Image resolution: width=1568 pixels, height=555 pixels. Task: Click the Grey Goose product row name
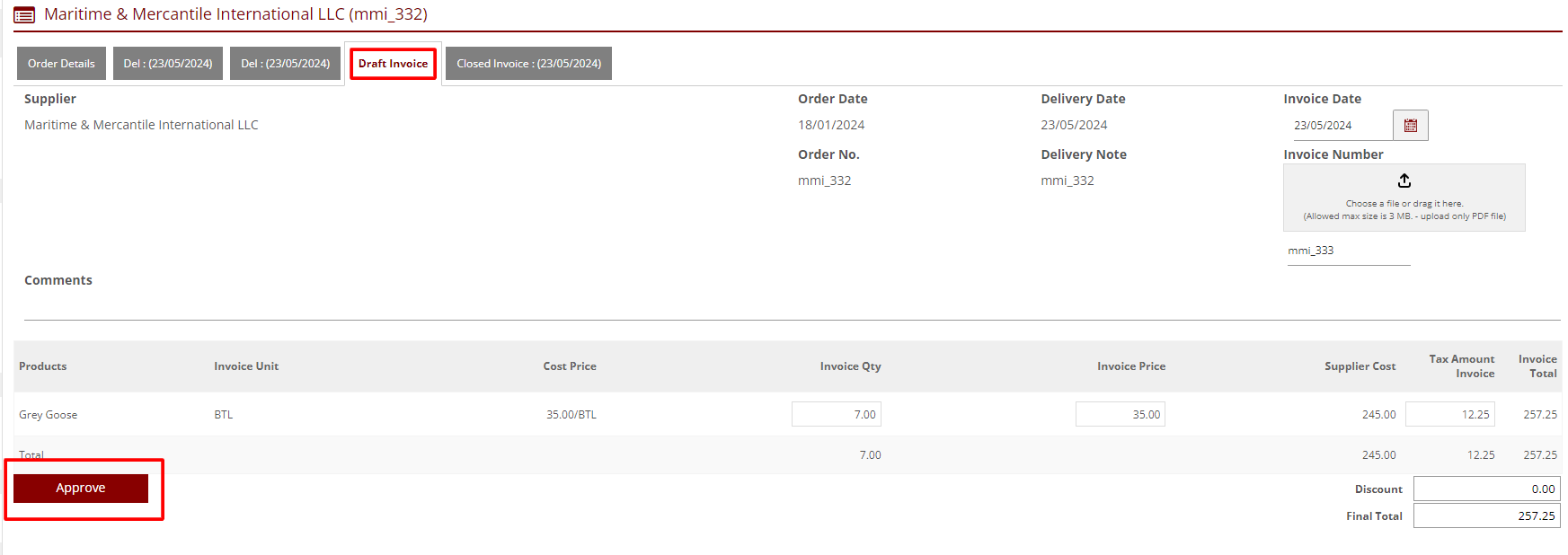coord(49,415)
